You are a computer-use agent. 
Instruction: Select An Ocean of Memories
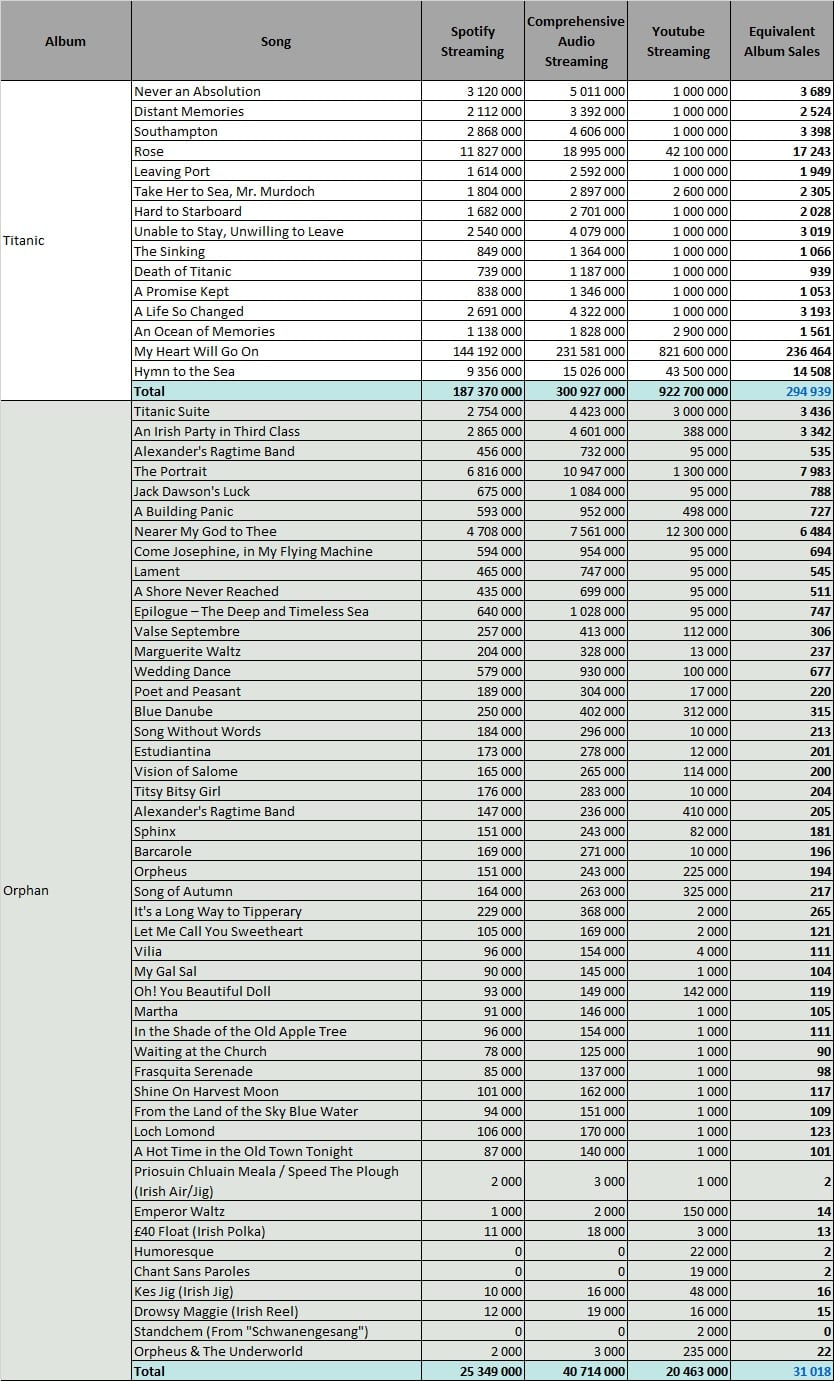[204, 331]
